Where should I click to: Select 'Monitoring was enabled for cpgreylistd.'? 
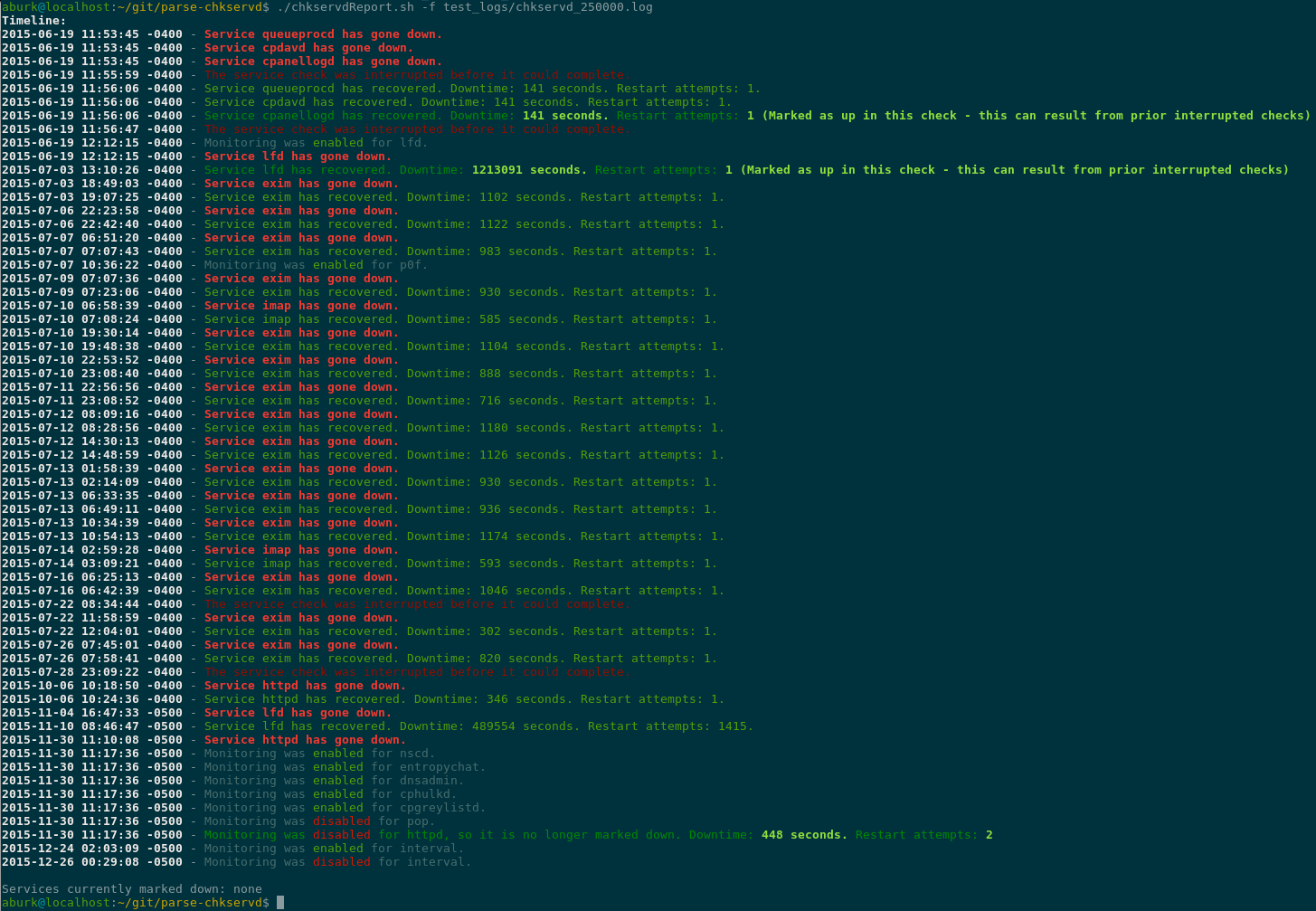click(x=346, y=808)
